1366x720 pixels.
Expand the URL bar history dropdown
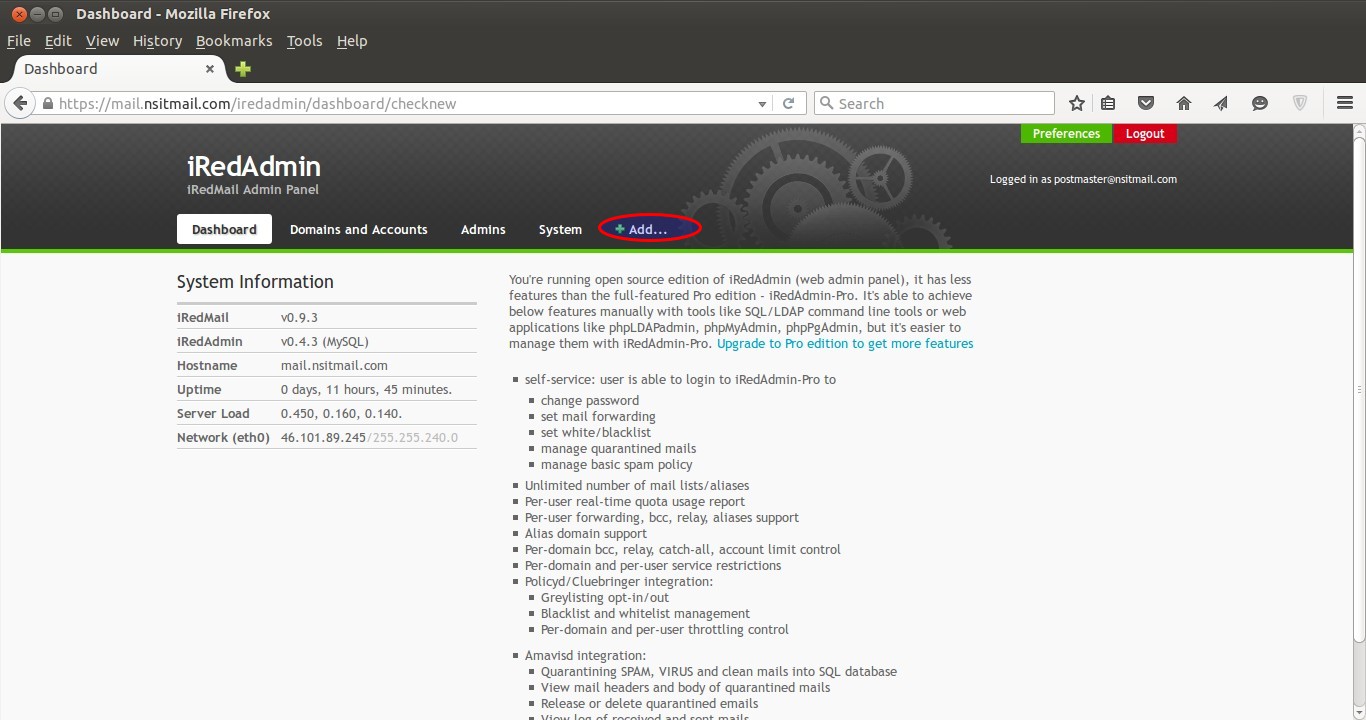pyautogui.click(x=762, y=104)
